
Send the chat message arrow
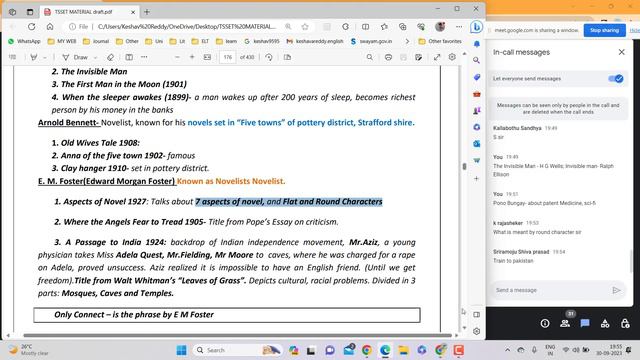(x=616, y=290)
